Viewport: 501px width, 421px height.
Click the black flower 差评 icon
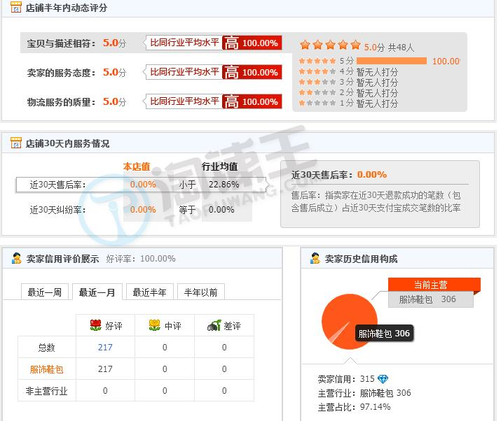pos(214,325)
